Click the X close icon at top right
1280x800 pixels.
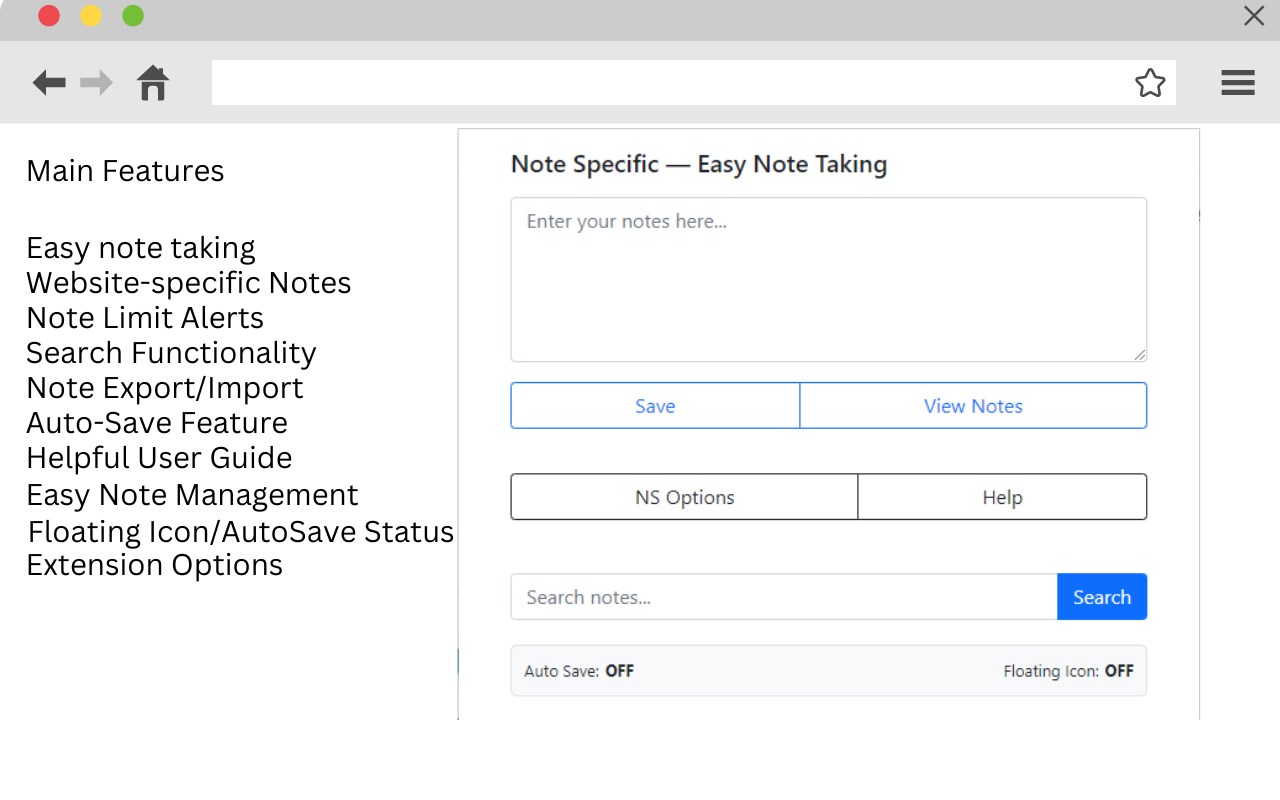click(x=1253, y=16)
